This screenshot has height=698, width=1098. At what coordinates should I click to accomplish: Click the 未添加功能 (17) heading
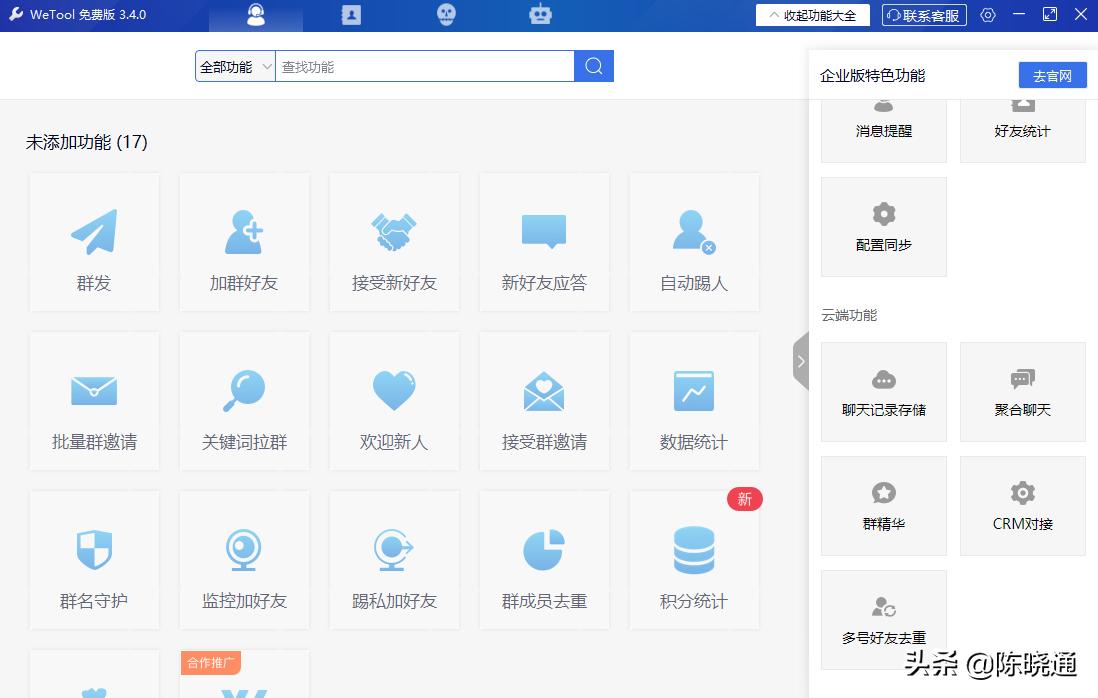click(x=87, y=142)
